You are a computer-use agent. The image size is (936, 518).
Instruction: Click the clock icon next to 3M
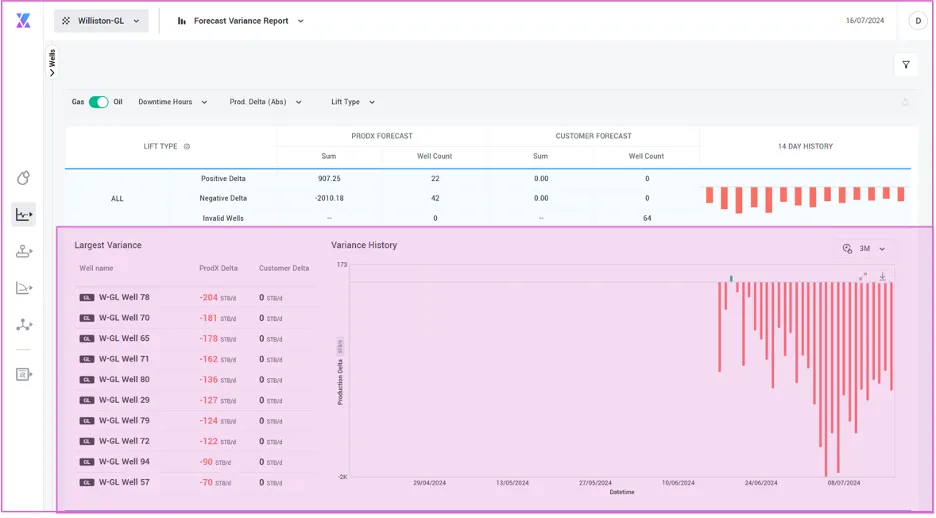[847, 248]
